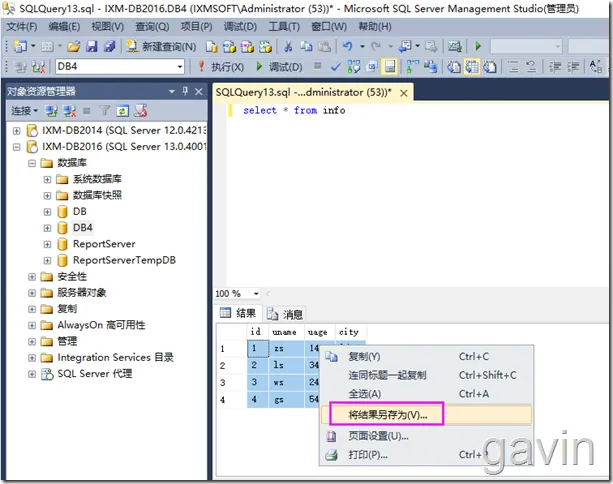Click the Connect Object Explorer icon
Image resolution: width=613 pixels, height=484 pixels.
52,111
